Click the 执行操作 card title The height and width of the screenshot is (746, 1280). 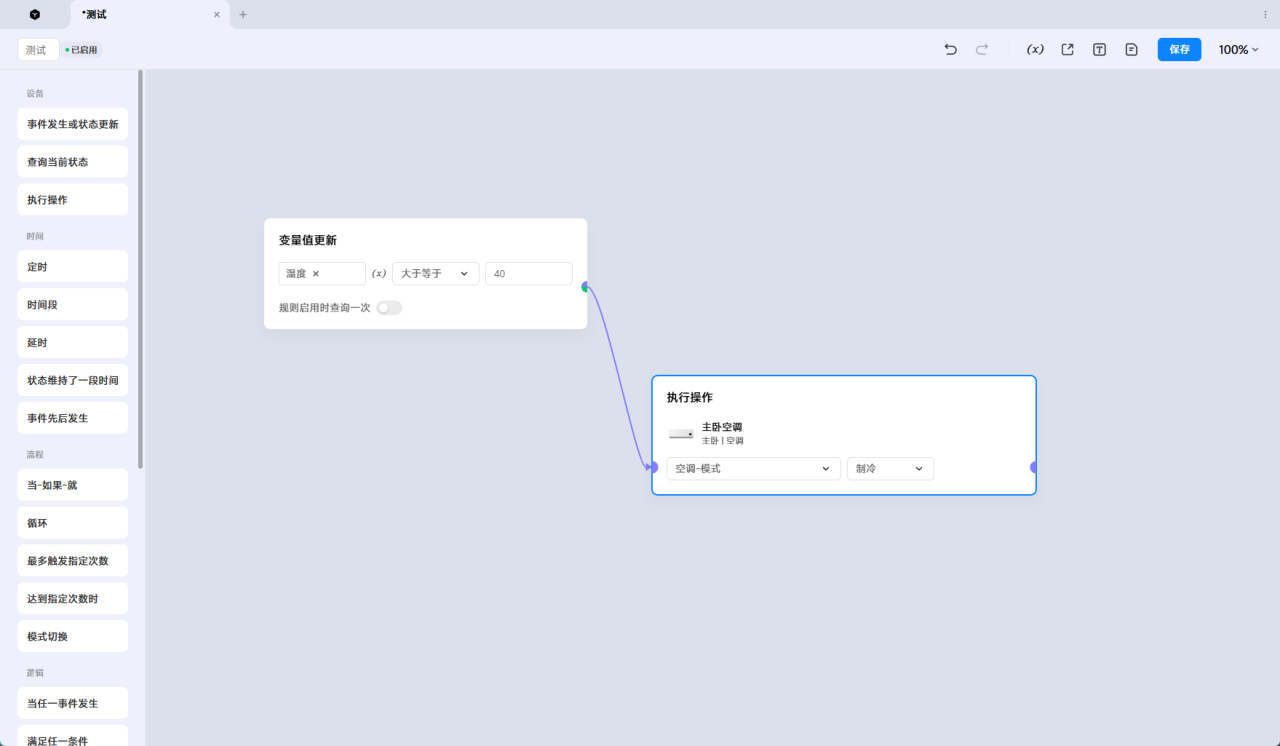coord(690,397)
